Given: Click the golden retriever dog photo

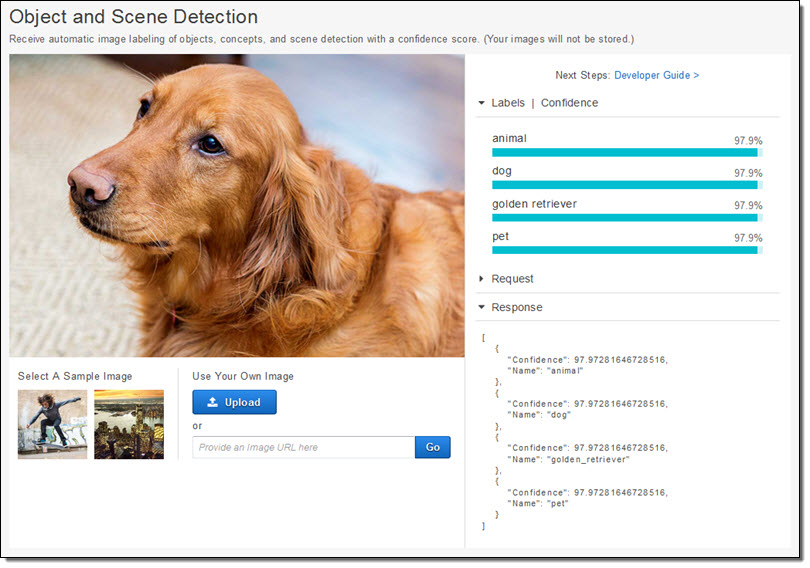Looking at the screenshot, I should coord(237,205).
